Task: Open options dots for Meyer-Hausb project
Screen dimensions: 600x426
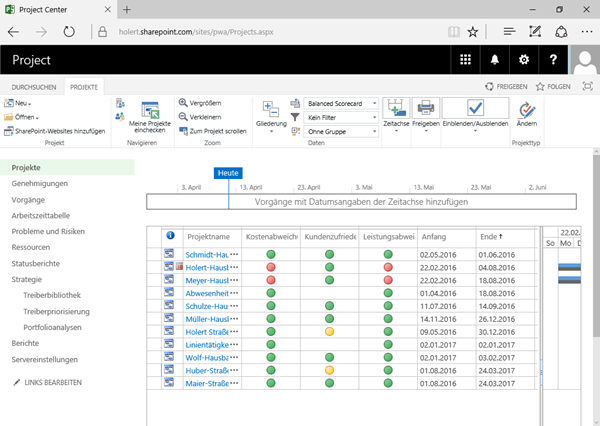Action: [x=235, y=281]
